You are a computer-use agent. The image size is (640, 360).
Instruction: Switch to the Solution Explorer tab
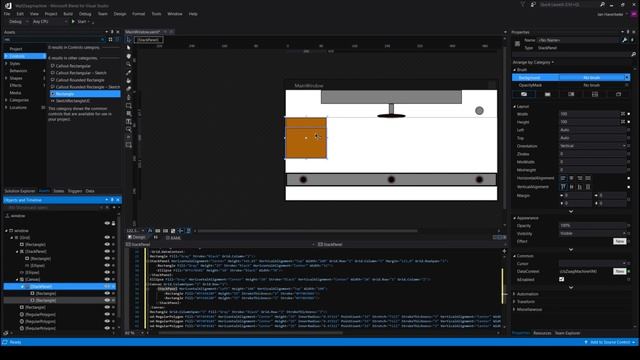pyautogui.click(x=20, y=191)
